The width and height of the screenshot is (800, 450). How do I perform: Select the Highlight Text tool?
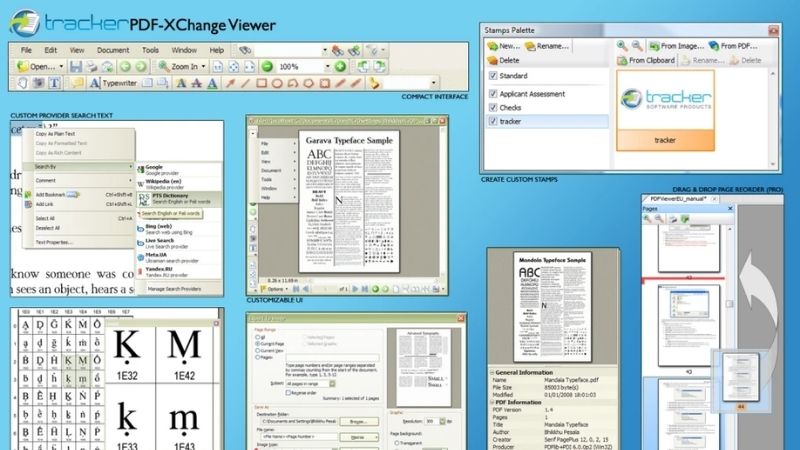(x=181, y=83)
